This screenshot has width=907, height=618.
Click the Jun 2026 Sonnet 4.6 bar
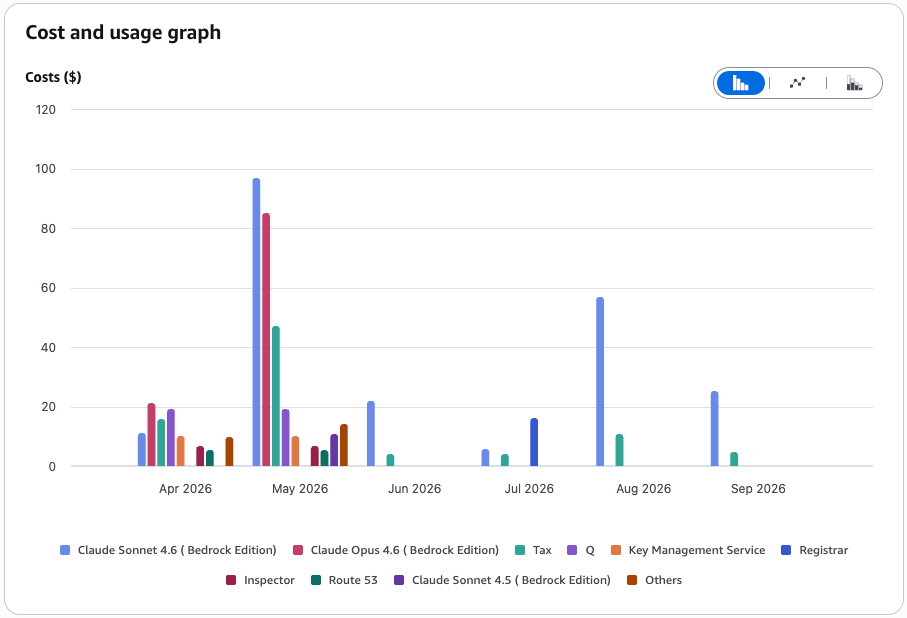pos(371,434)
